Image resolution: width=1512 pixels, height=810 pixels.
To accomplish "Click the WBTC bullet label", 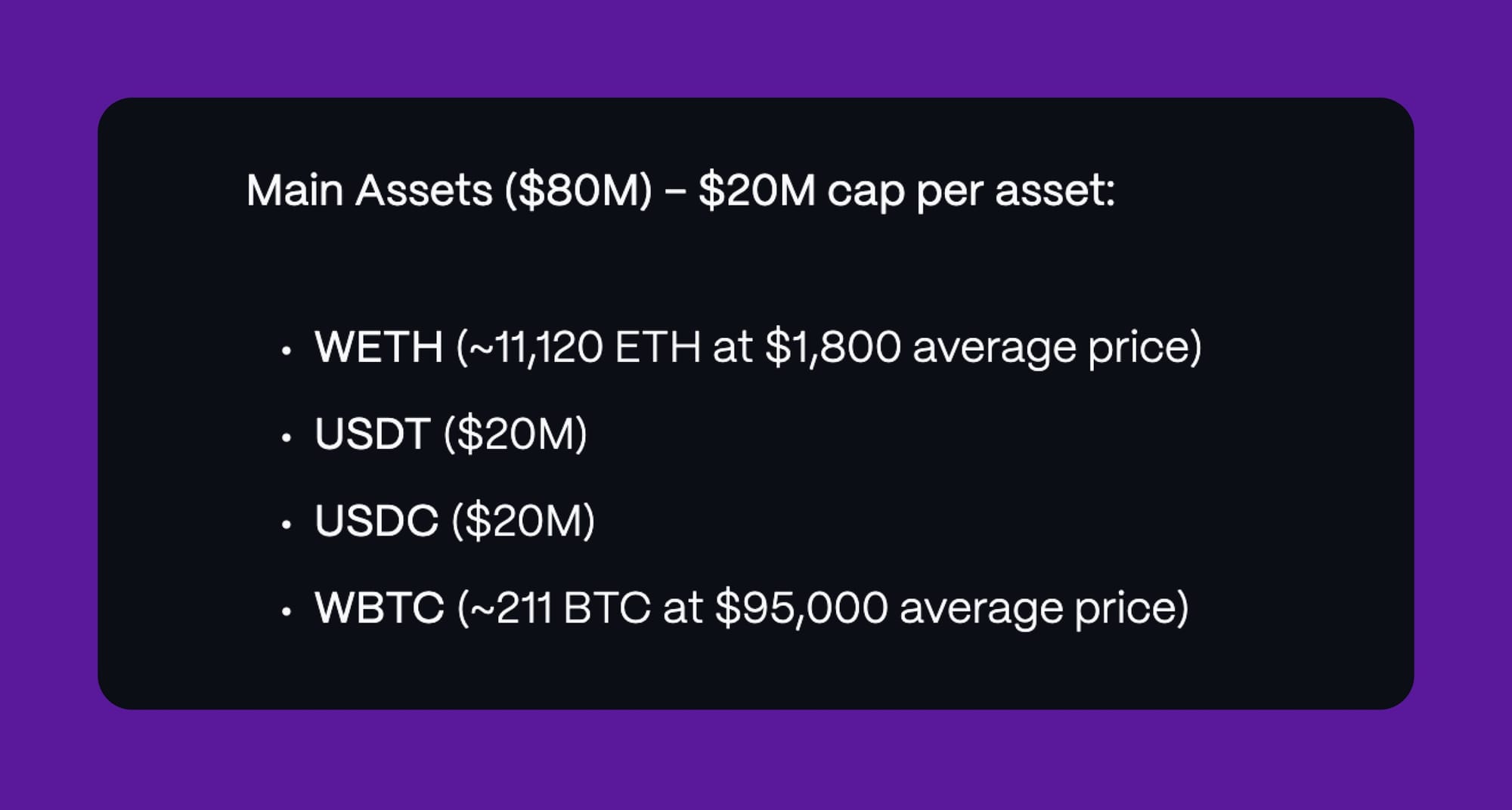I will click(x=380, y=607).
